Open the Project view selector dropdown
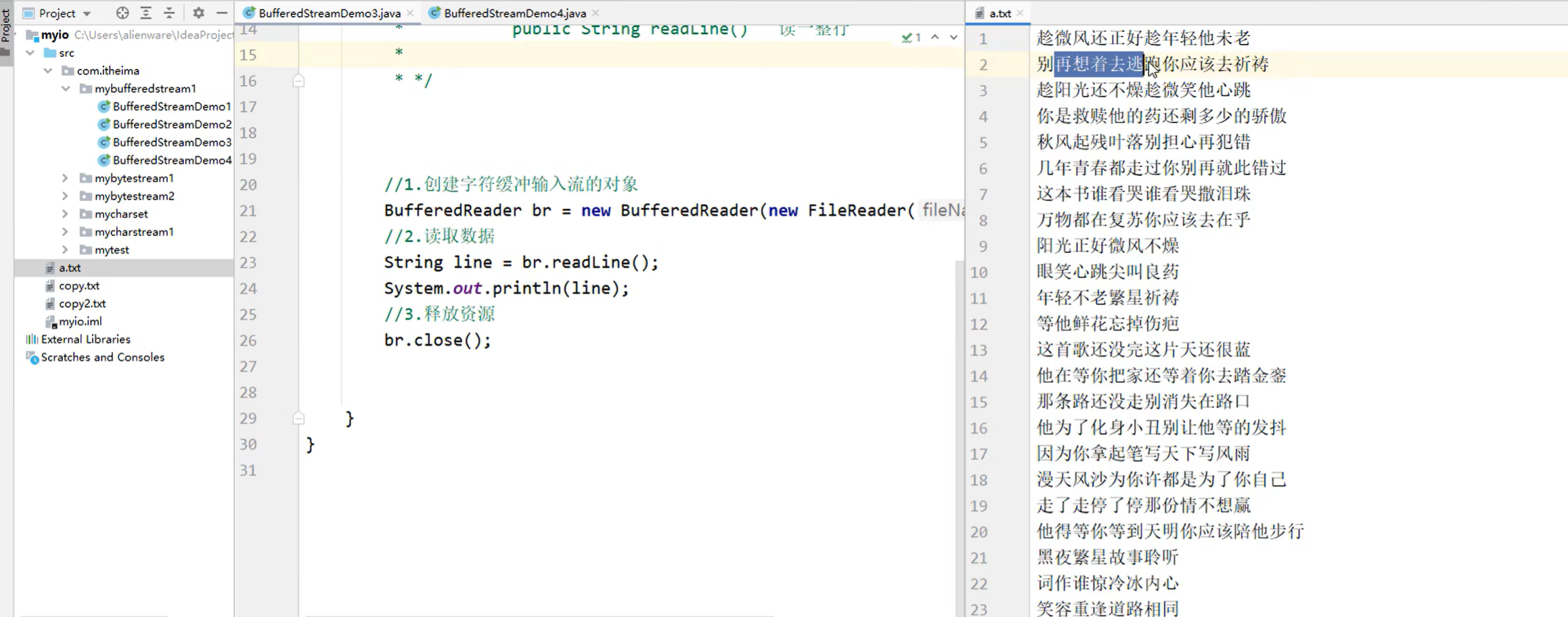 point(87,12)
